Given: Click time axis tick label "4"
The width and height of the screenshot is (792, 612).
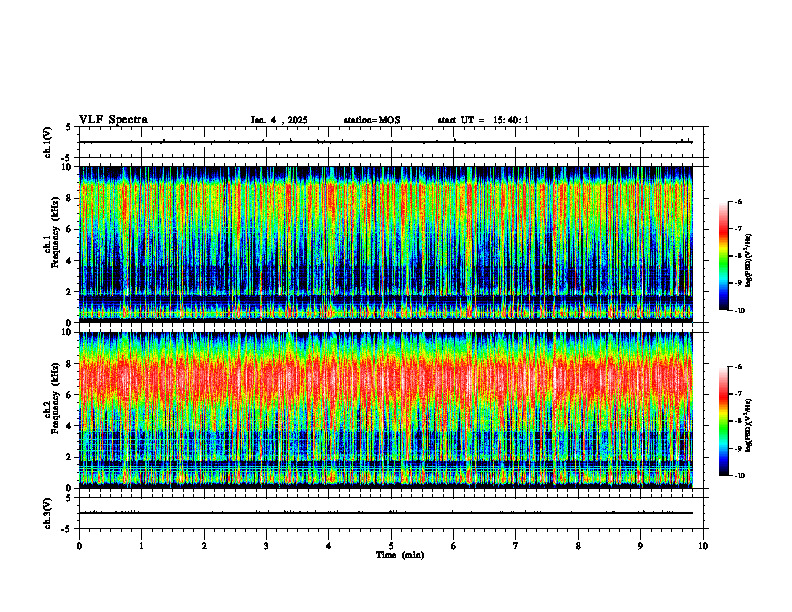Looking at the screenshot, I should (x=329, y=546).
